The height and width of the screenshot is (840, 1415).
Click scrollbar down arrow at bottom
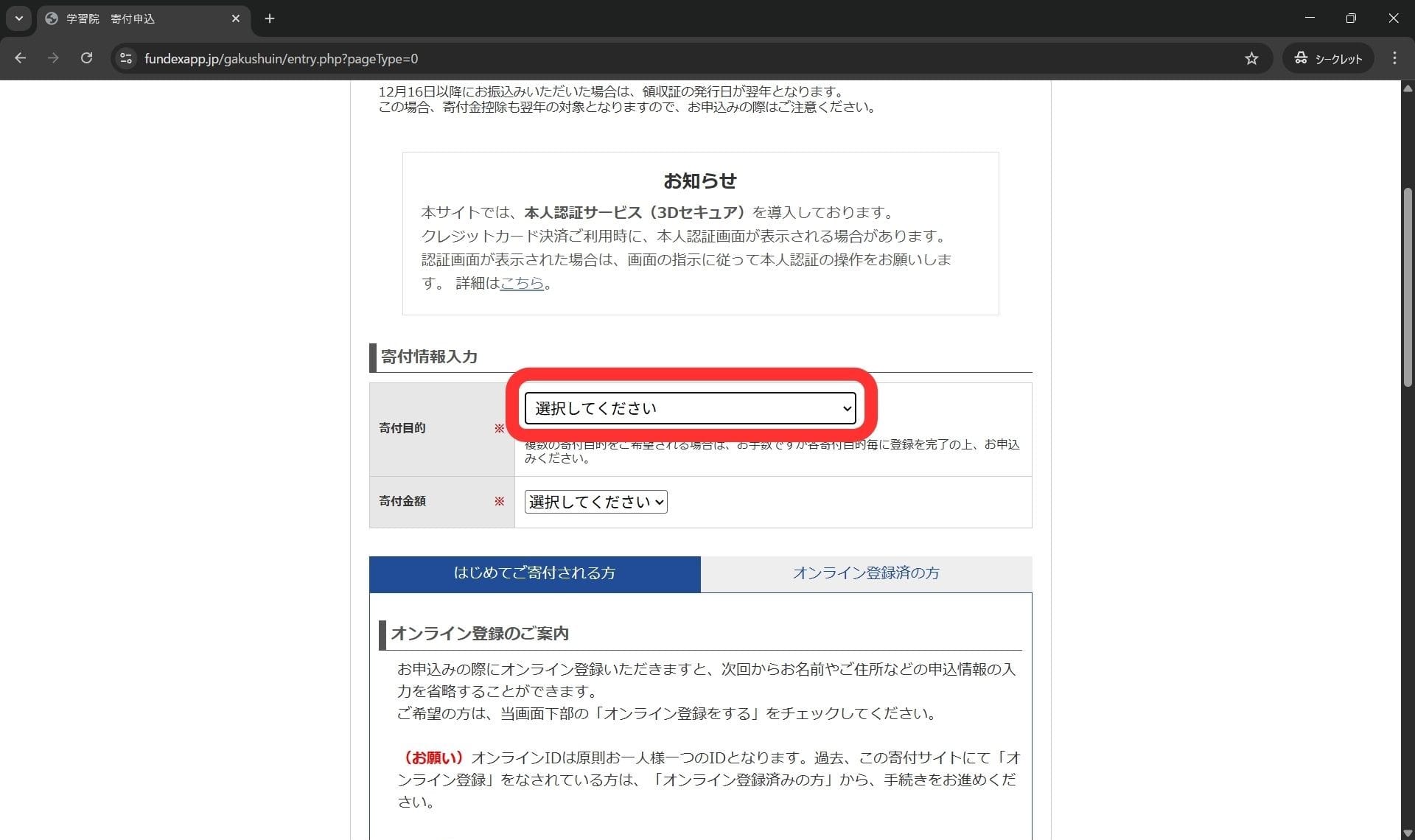coord(1408,833)
